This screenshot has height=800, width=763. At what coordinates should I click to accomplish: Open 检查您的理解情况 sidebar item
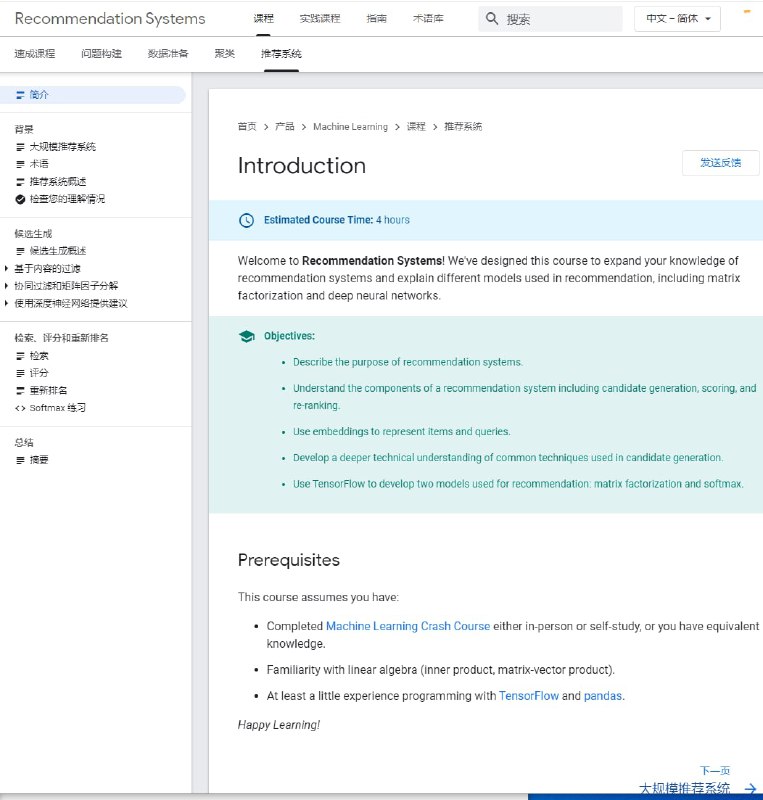point(67,199)
